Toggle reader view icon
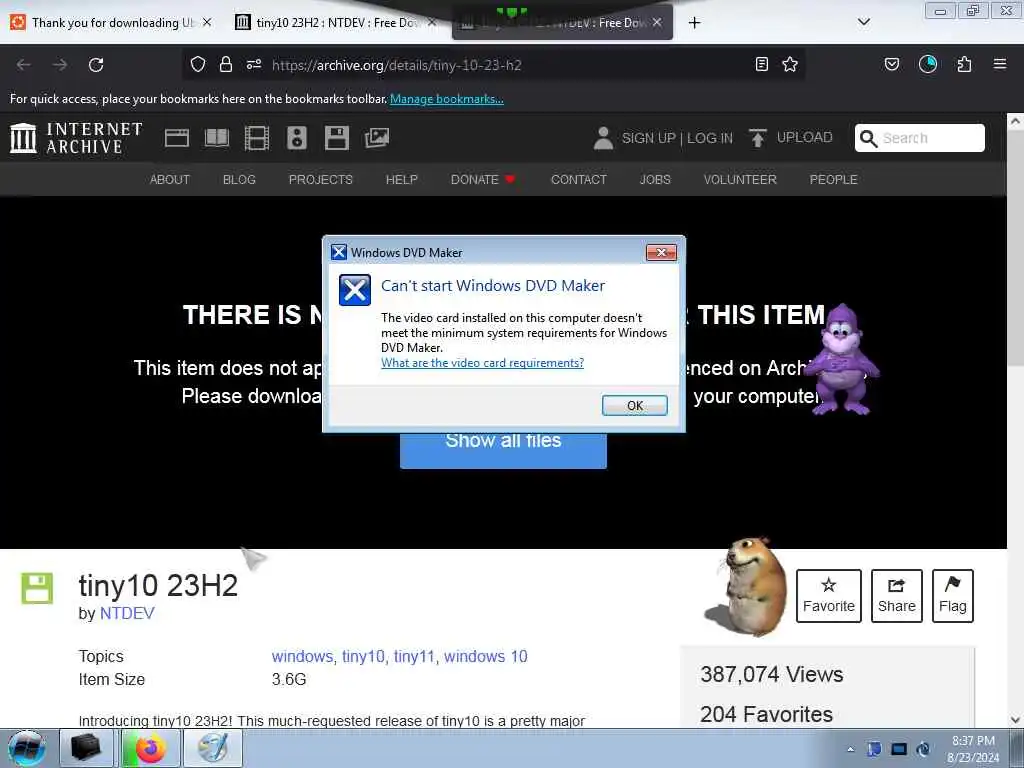 coord(761,64)
